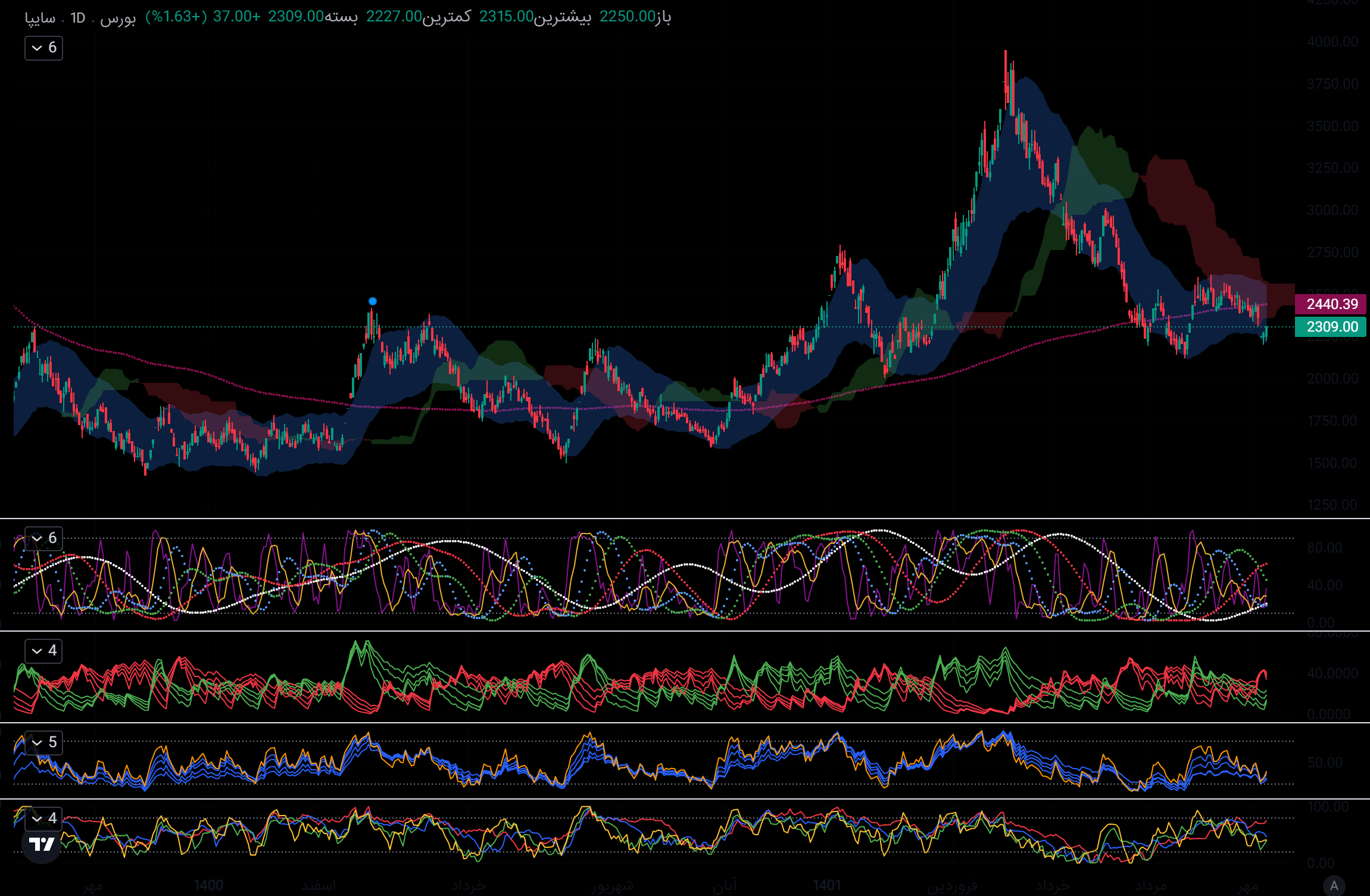Select the 2309.00 current price label

[x=1330, y=327]
